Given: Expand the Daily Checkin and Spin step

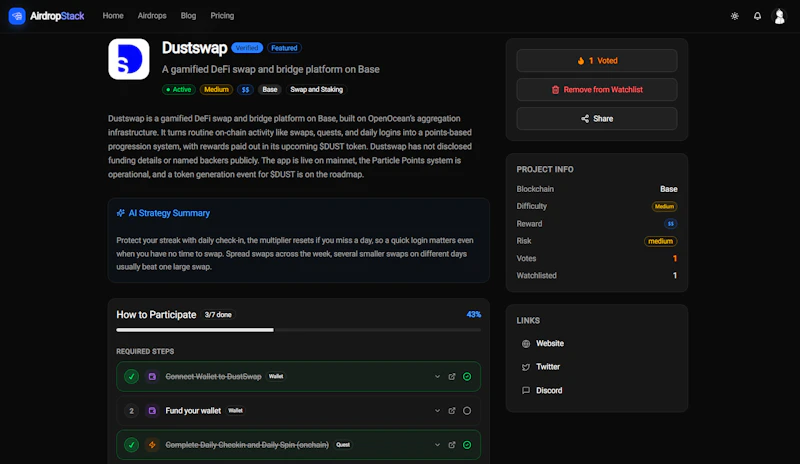Looking at the screenshot, I should pyautogui.click(x=437, y=445).
